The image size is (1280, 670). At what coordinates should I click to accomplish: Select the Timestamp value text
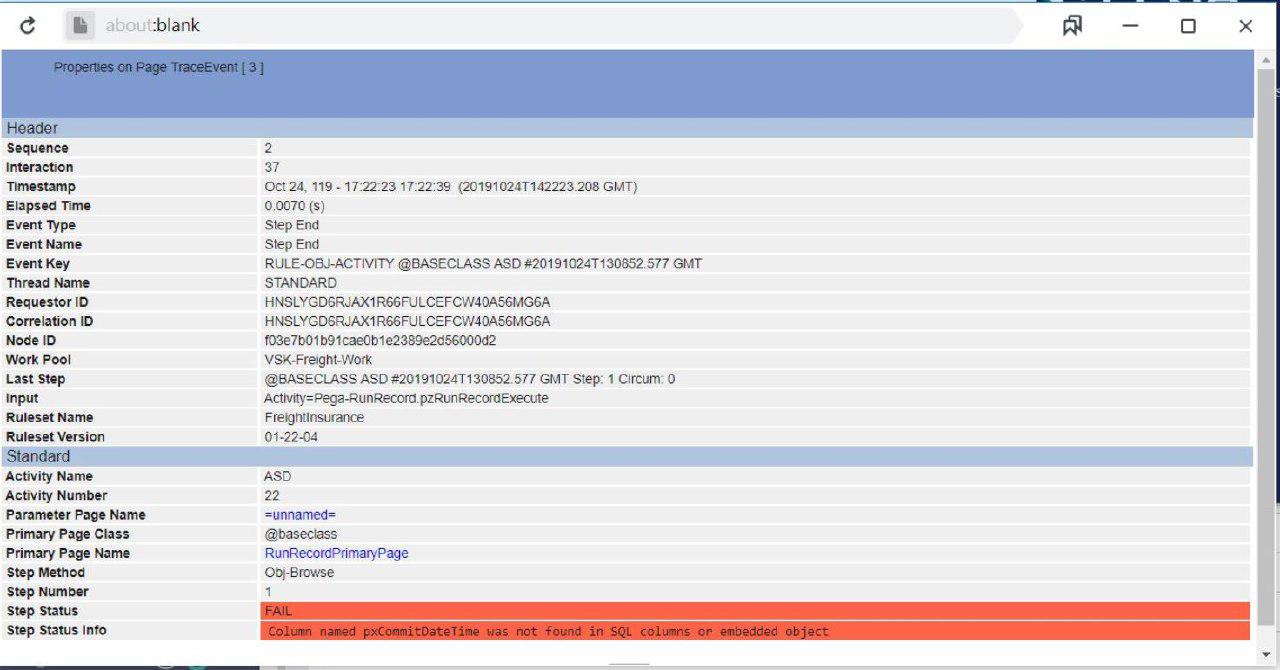coord(451,187)
